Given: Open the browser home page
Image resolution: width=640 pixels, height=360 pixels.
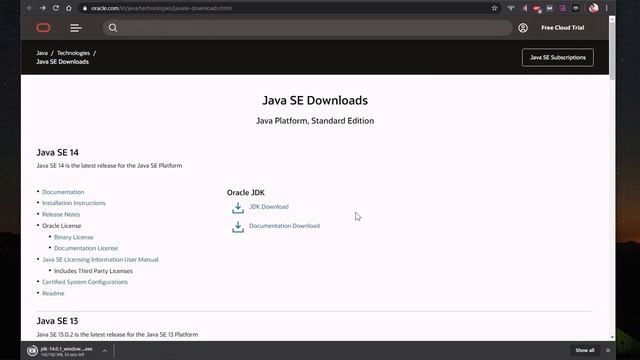Looking at the screenshot, I should 69,8.
